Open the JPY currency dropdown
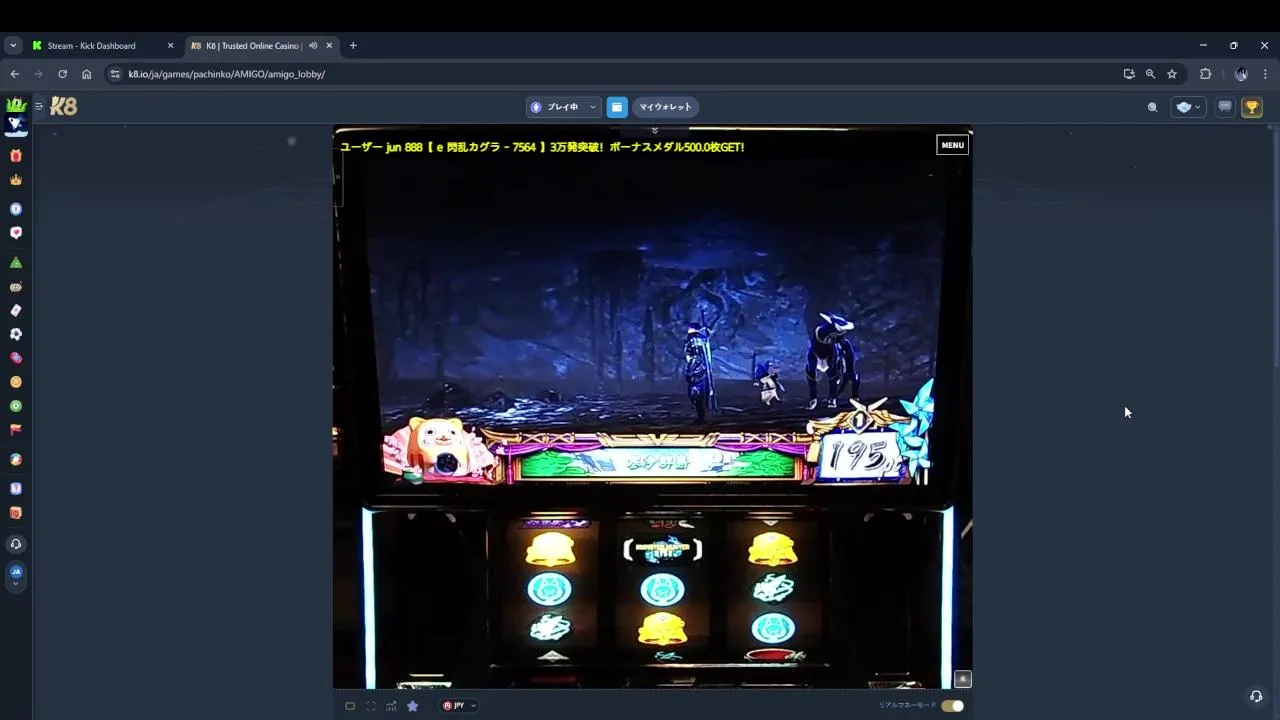The image size is (1280, 720). (x=459, y=706)
